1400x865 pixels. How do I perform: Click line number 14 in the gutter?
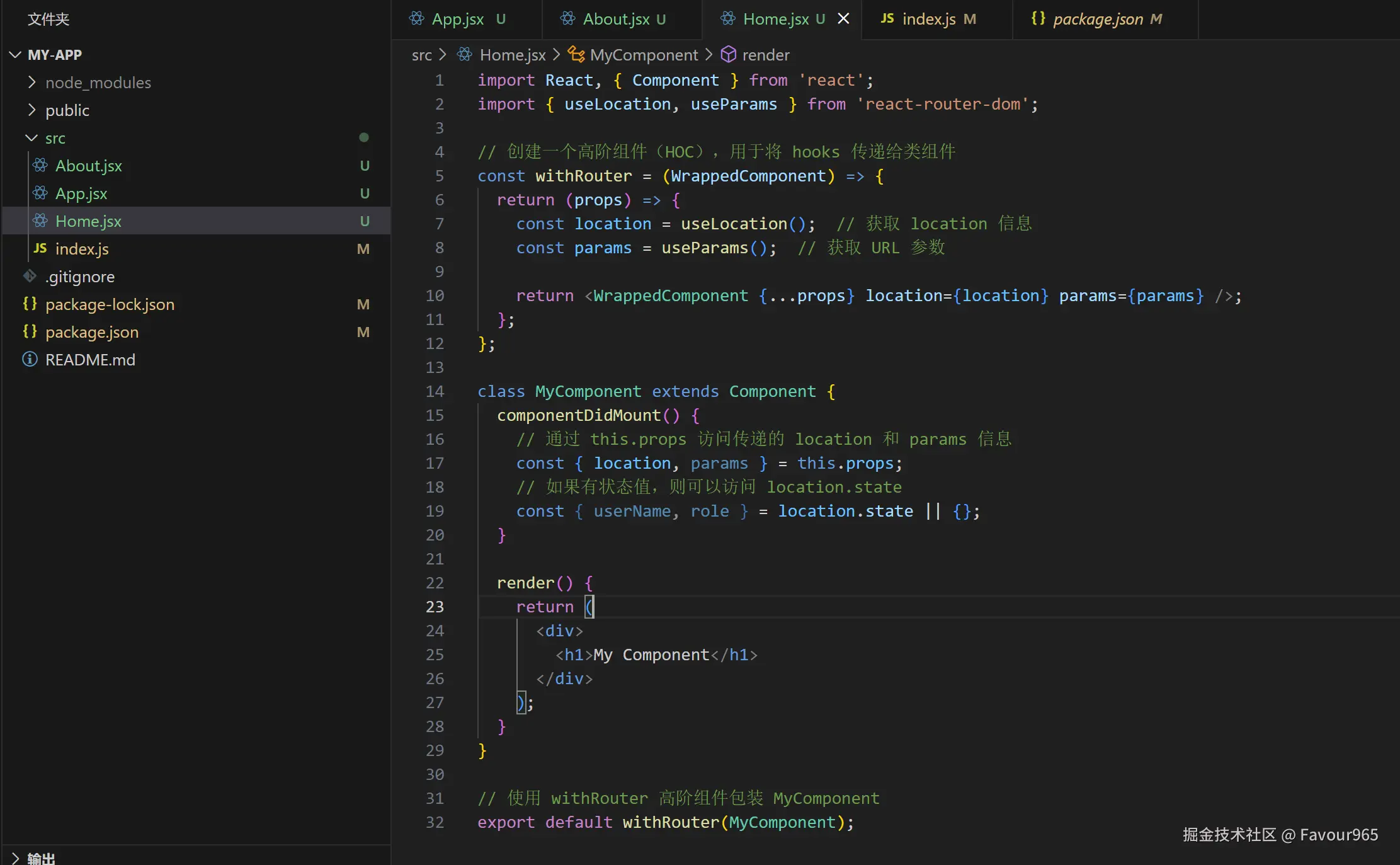[x=435, y=391]
